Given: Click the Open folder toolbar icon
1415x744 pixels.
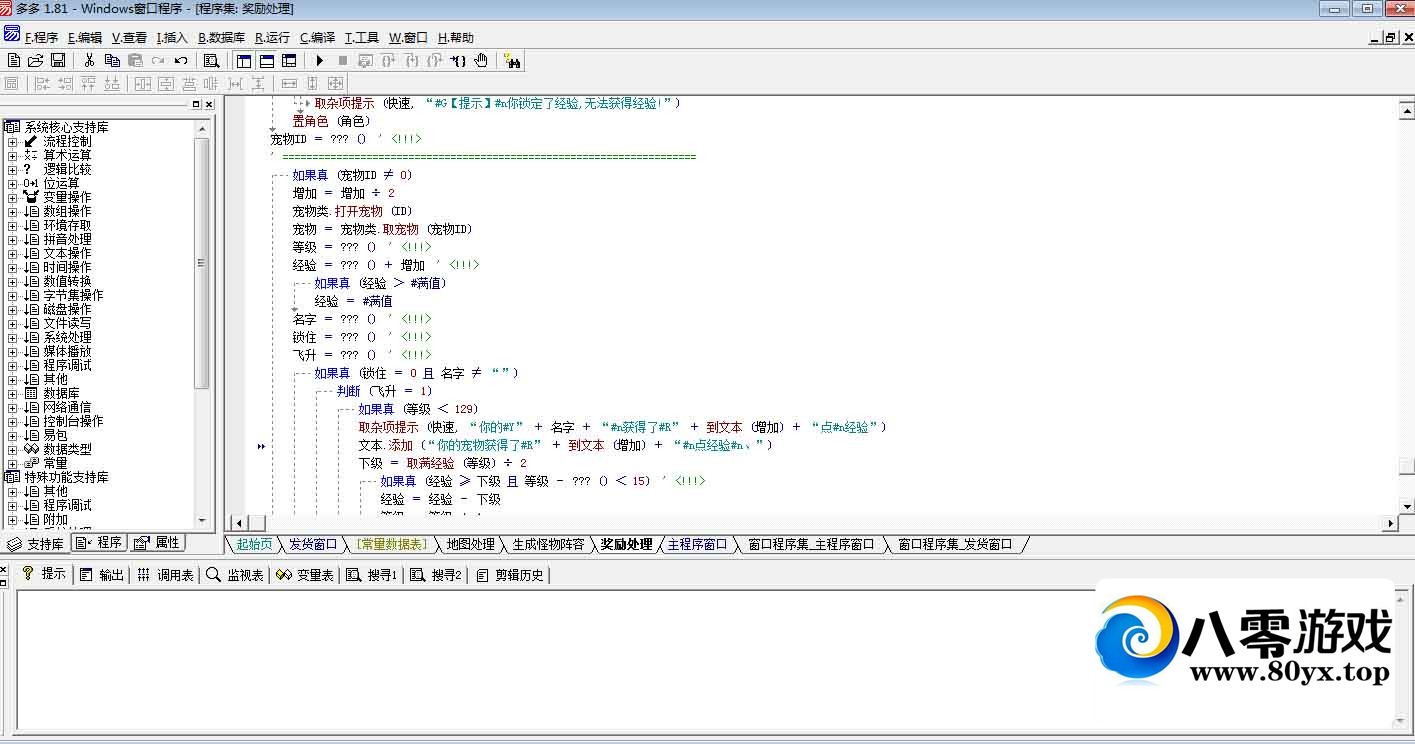Looking at the screenshot, I should [35, 61].
